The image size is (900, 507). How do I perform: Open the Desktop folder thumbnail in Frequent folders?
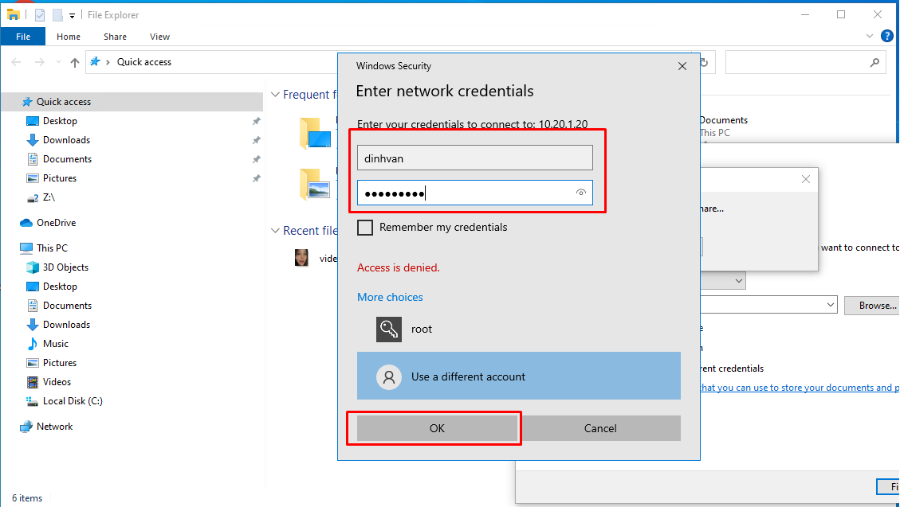tap(315, 133)
